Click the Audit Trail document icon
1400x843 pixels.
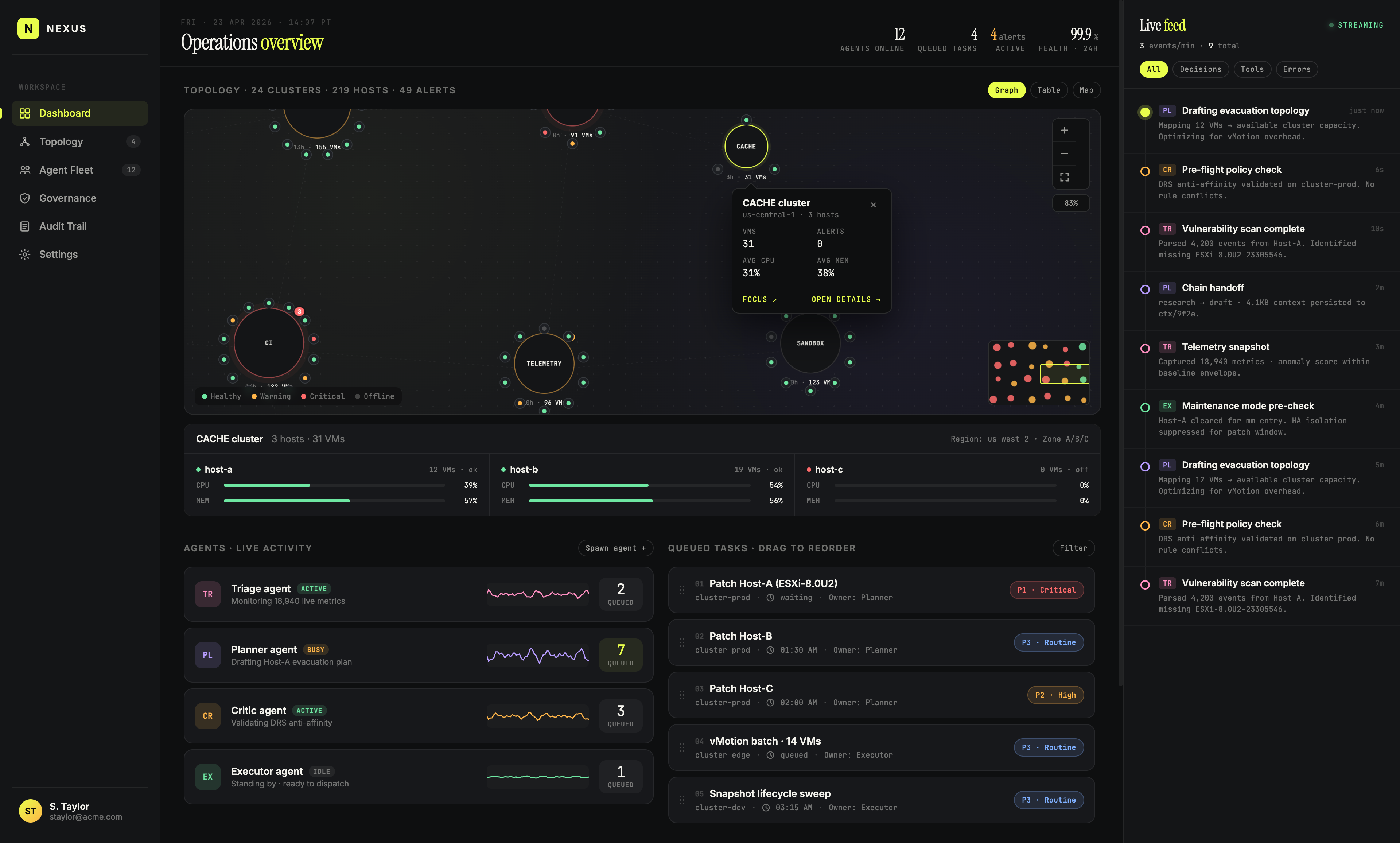pyautogui.click(x=24, y=226)
